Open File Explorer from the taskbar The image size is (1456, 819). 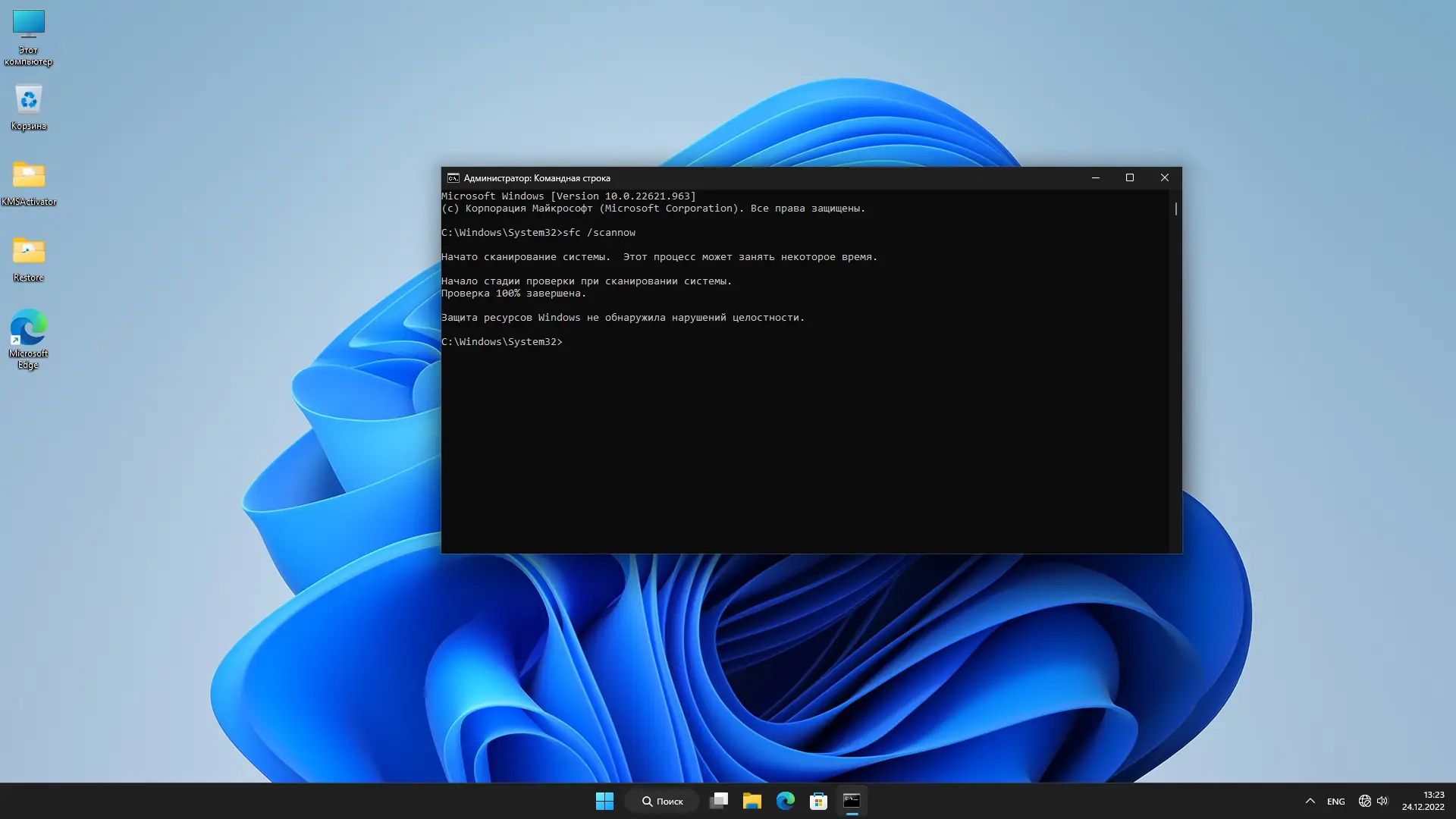click(752, 801)
